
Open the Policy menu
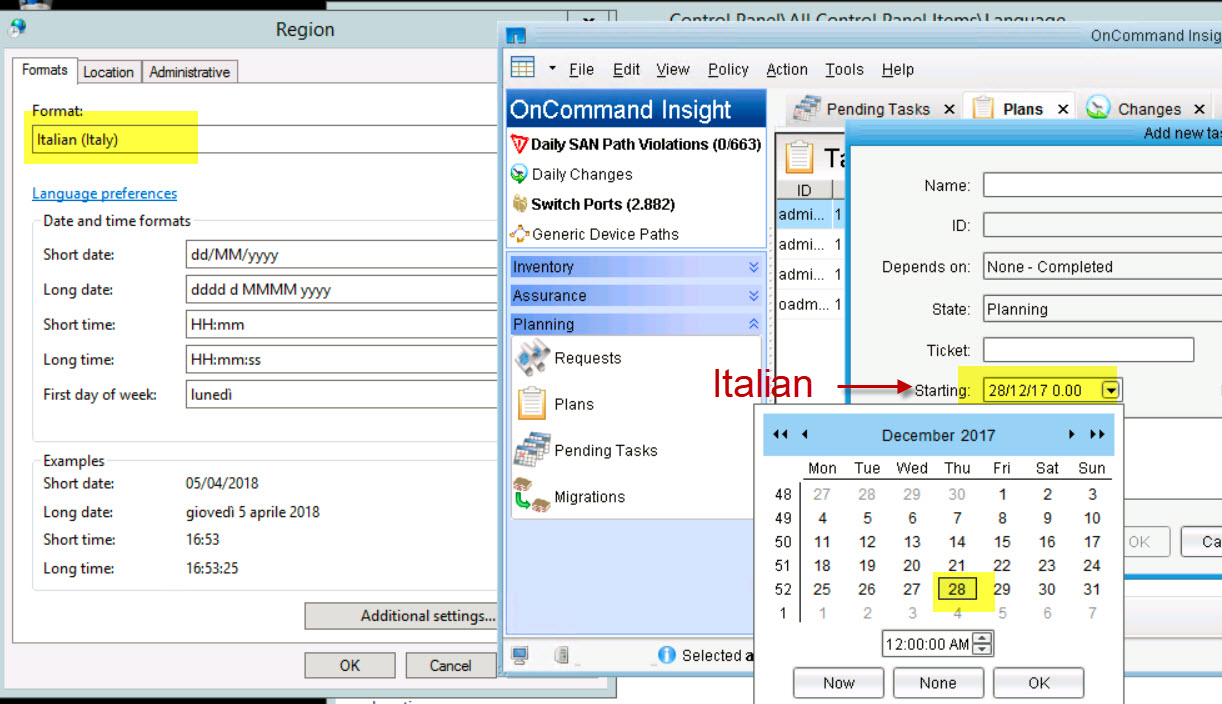tap(728, 69)
